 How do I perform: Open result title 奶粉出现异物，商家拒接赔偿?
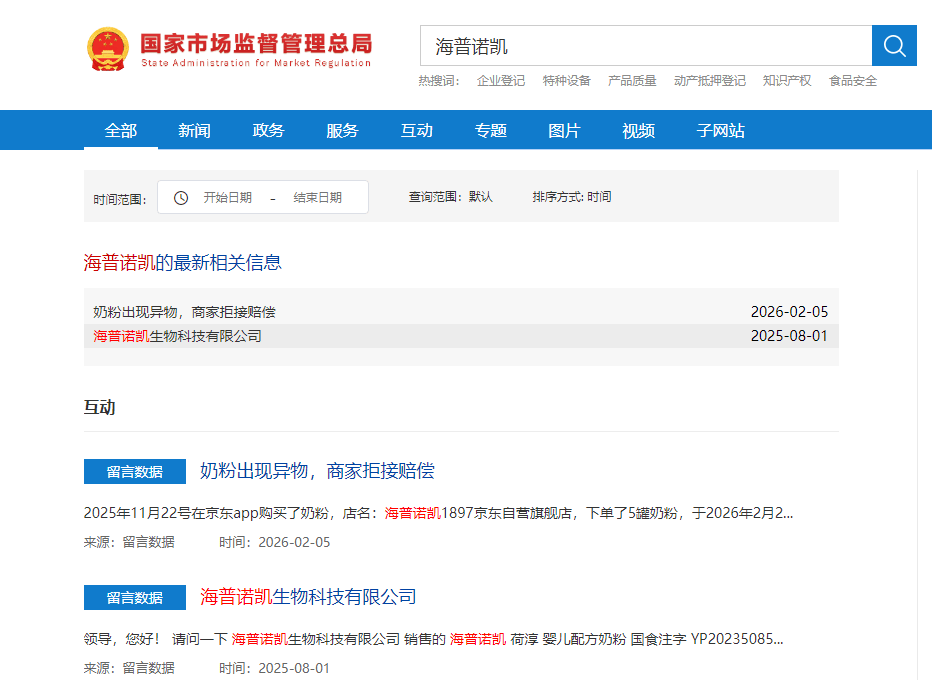pos(317,471)
